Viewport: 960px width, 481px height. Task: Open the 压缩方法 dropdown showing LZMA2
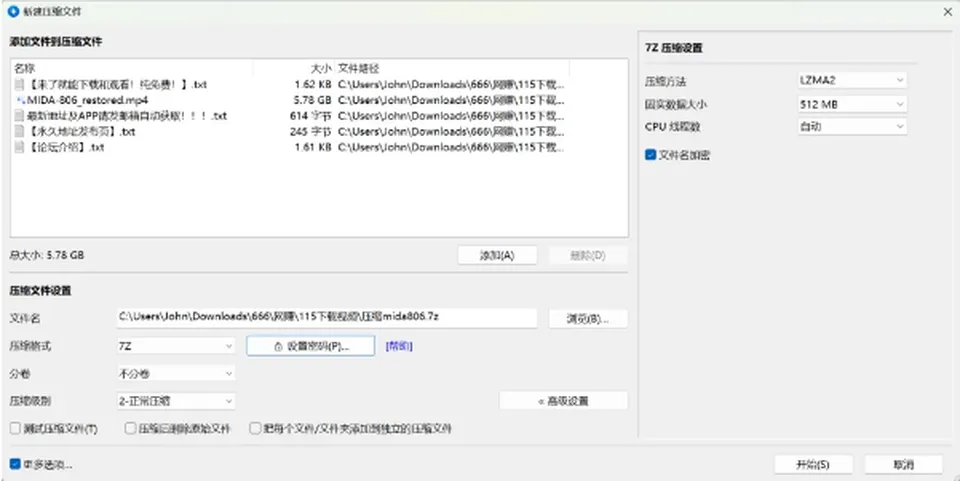click(x=852, y=80)
